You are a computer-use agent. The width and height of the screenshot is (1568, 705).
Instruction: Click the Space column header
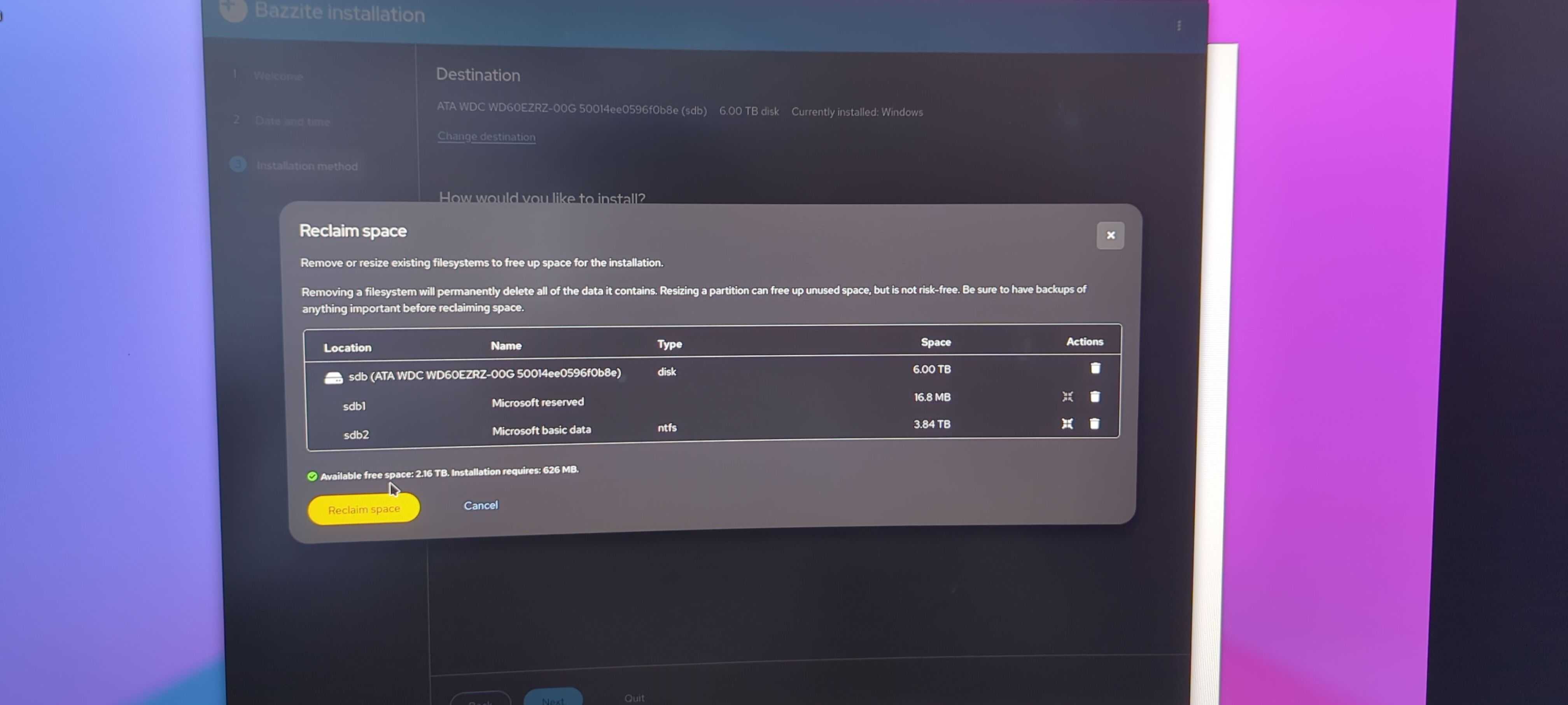pyautogui.click(x=936, y=342)
